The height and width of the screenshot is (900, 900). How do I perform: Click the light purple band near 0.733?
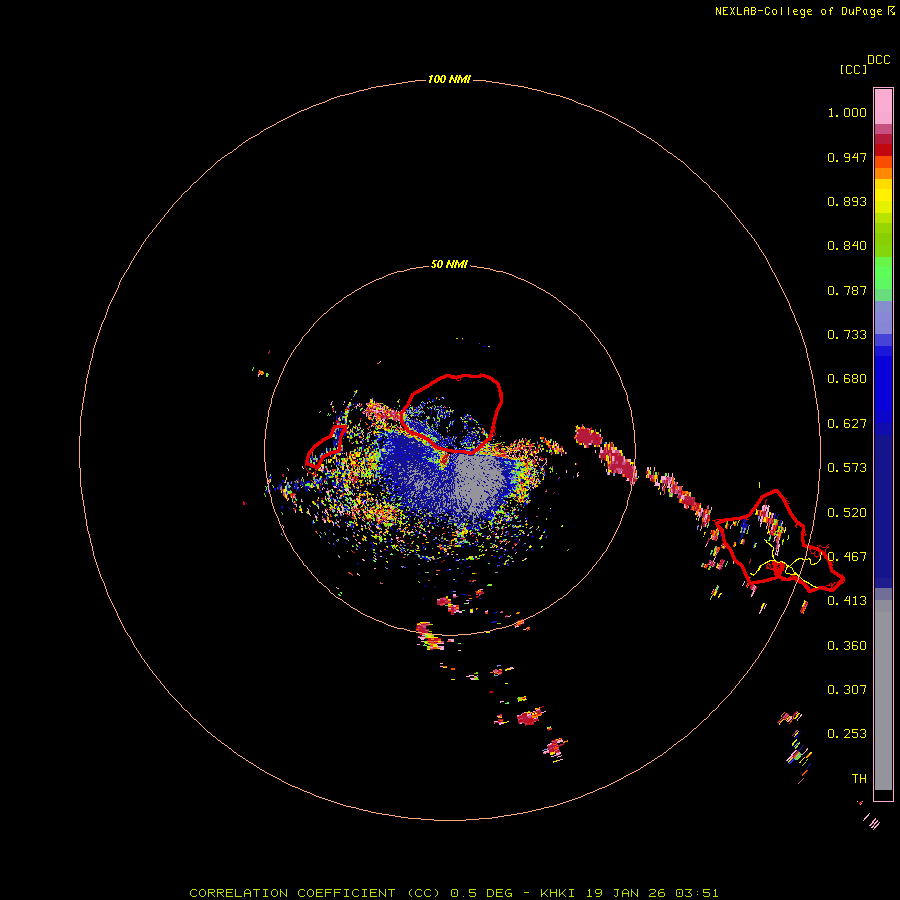(883, 318)
